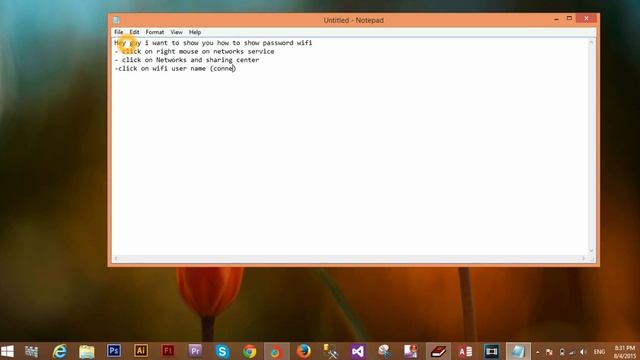640x360 pixels.
Task: Open the Edit menu
Action: (x=134, y=32)
